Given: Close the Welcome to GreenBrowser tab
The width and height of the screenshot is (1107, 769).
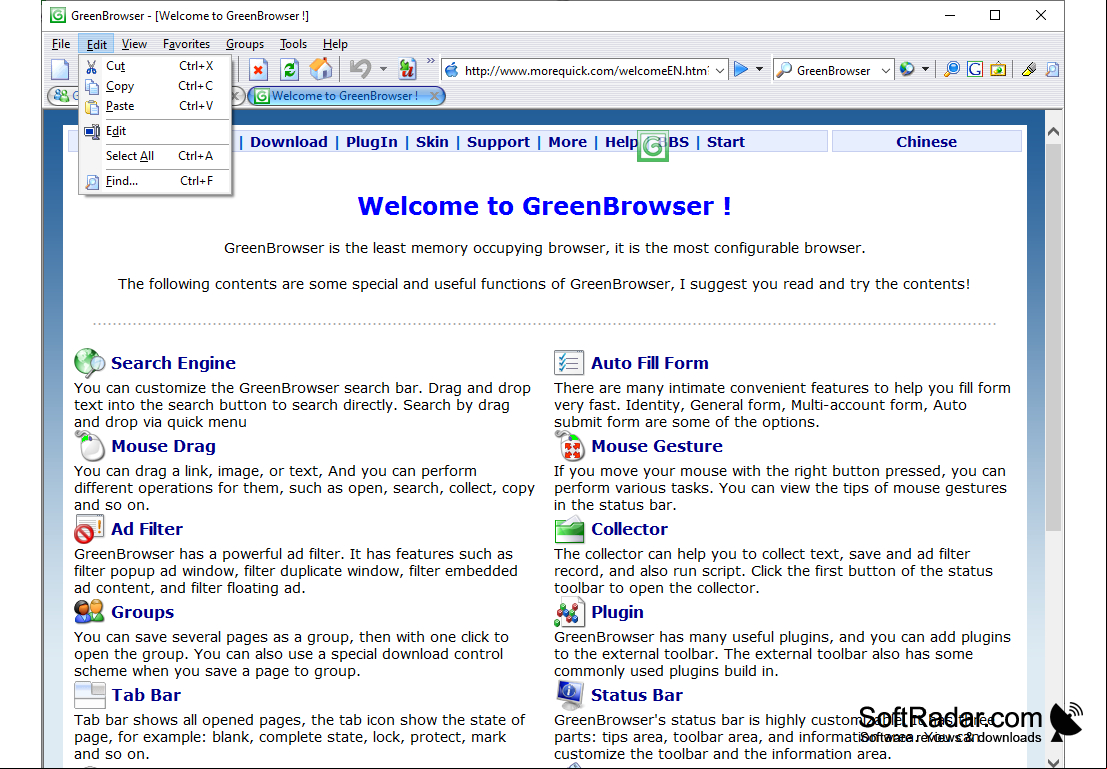Looking at the screenshot, I should 434,95.
